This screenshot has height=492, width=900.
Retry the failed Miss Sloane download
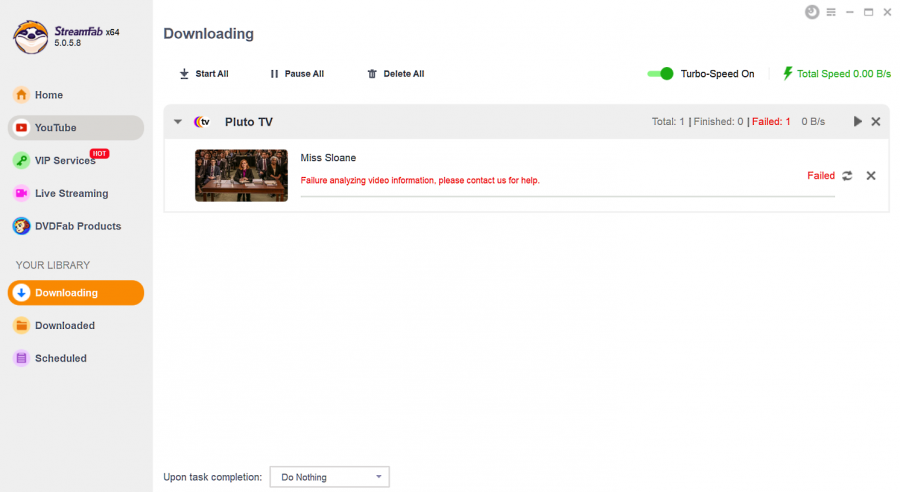[x=847, y=176]
